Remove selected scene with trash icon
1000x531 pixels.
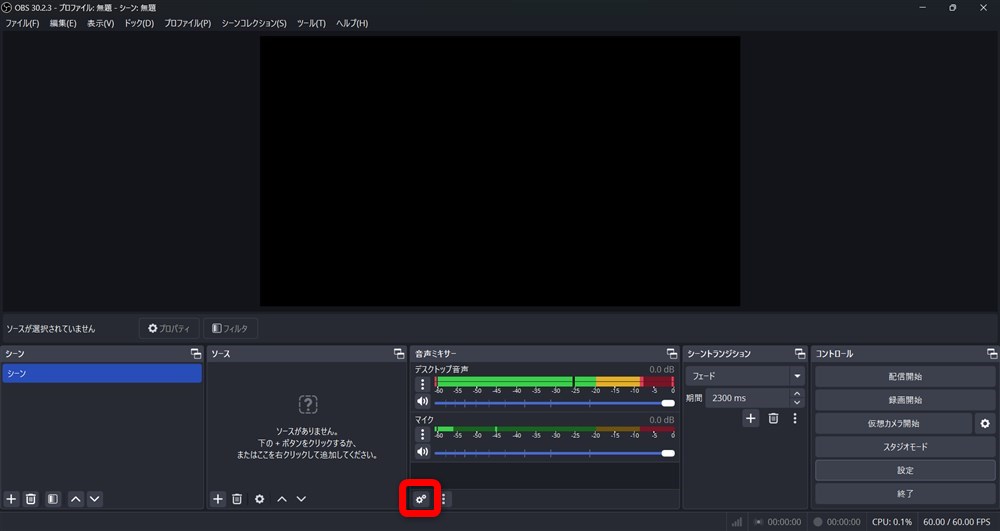click(31, 499)
